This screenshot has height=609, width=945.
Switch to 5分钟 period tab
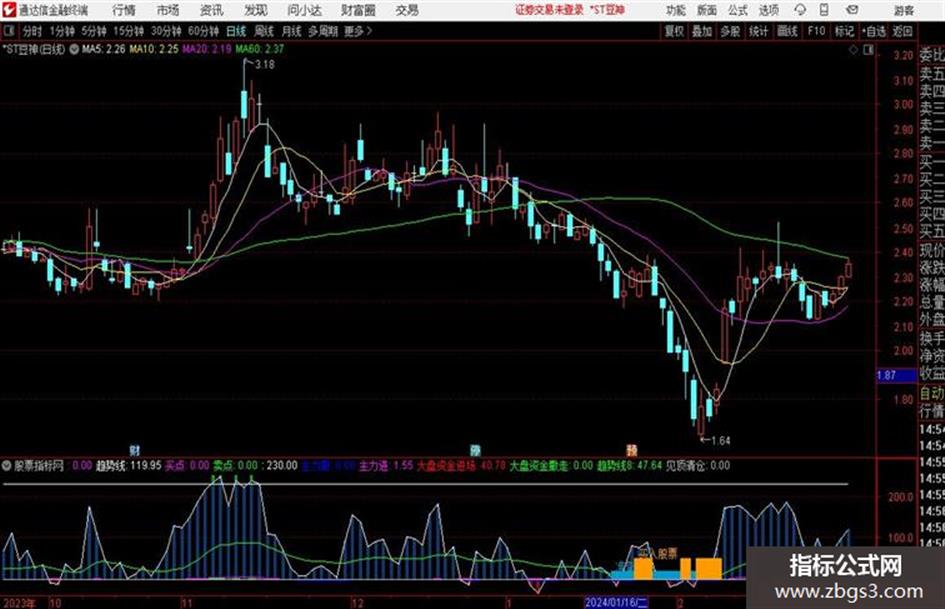pos(94,31)
